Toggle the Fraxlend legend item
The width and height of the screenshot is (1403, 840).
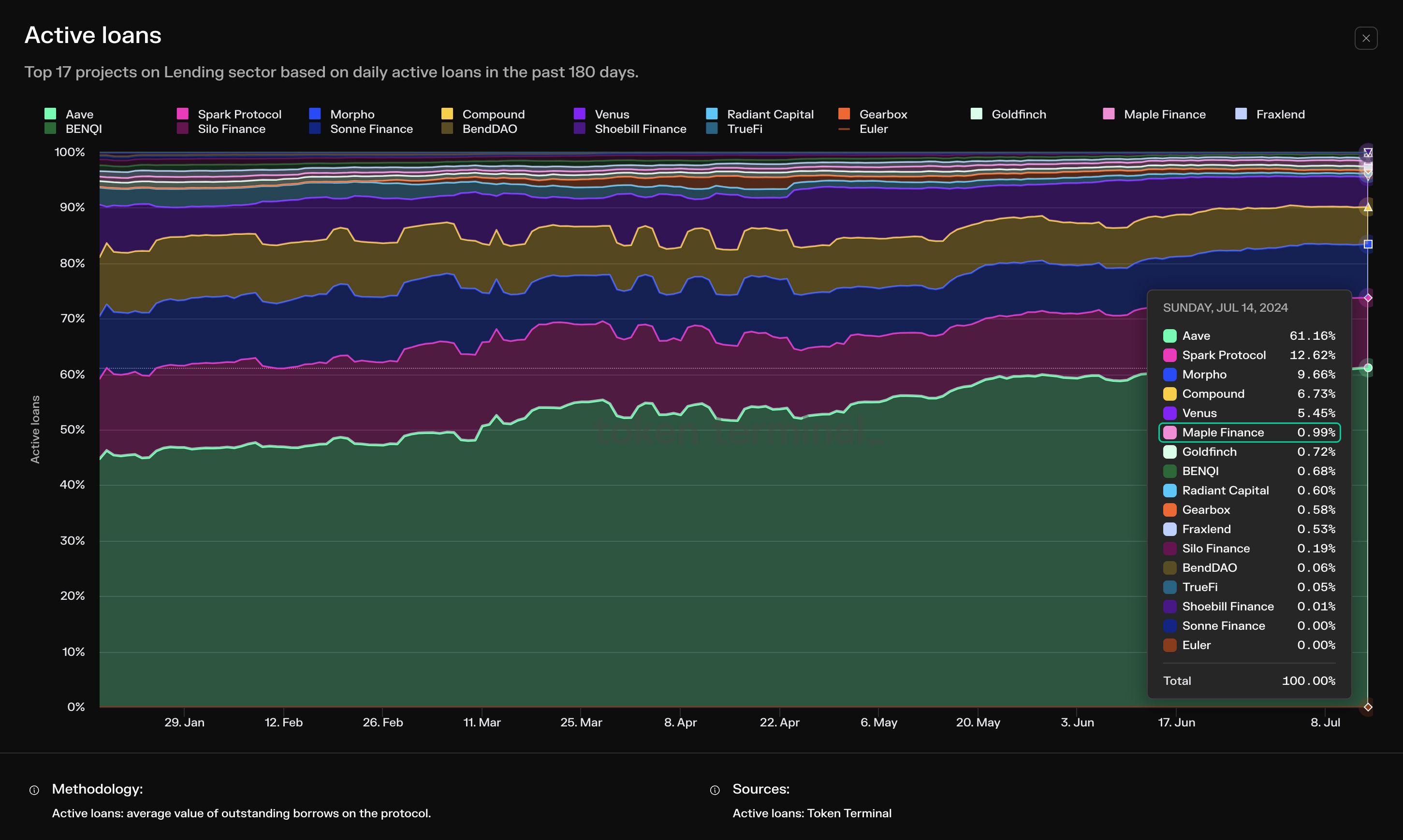[1280, 115]
